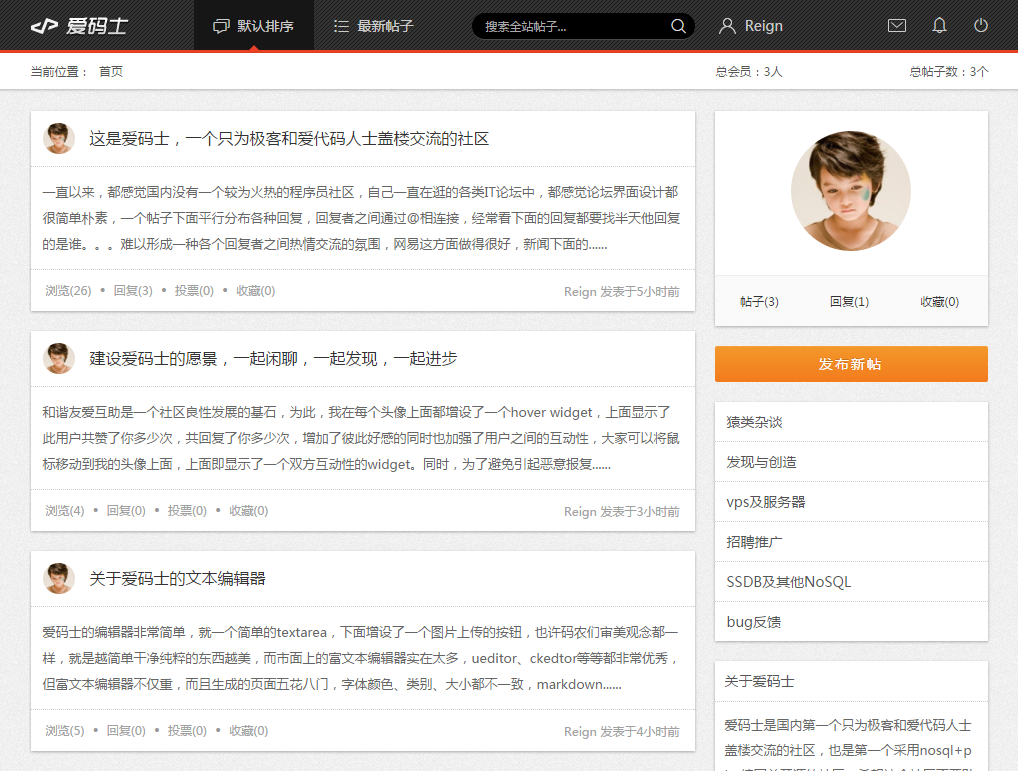Click the author avatar of the first post
The height and width of the screenshot is (771, 1018).
click(x=59, y=139)
